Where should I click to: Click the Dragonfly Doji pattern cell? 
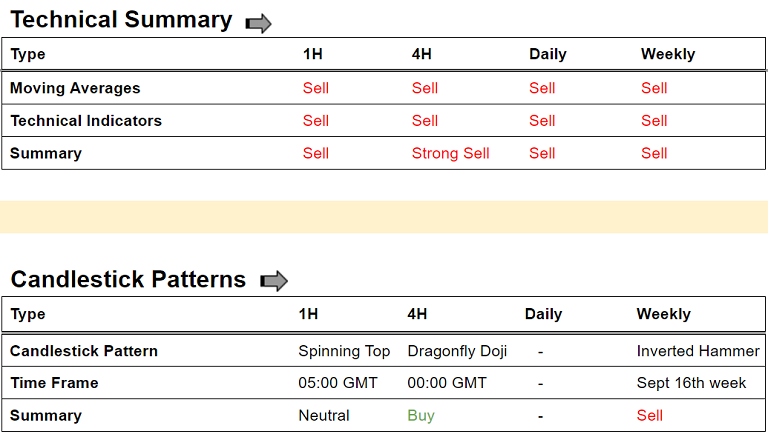[457, 351]
